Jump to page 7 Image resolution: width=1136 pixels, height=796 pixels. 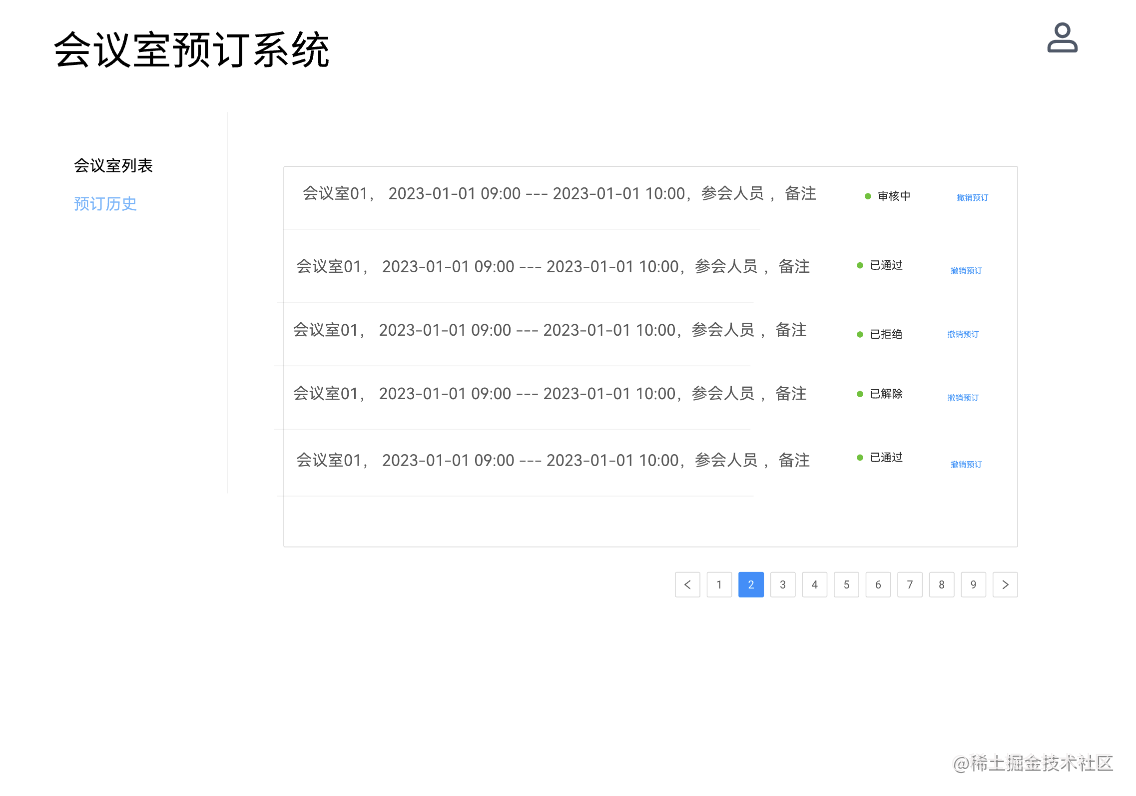click(x=910, y=585)
